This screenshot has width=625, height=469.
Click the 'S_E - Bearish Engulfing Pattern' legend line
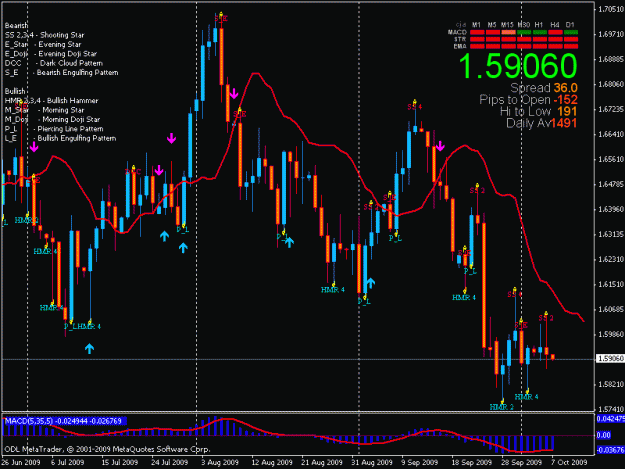(x=61, y=73)
